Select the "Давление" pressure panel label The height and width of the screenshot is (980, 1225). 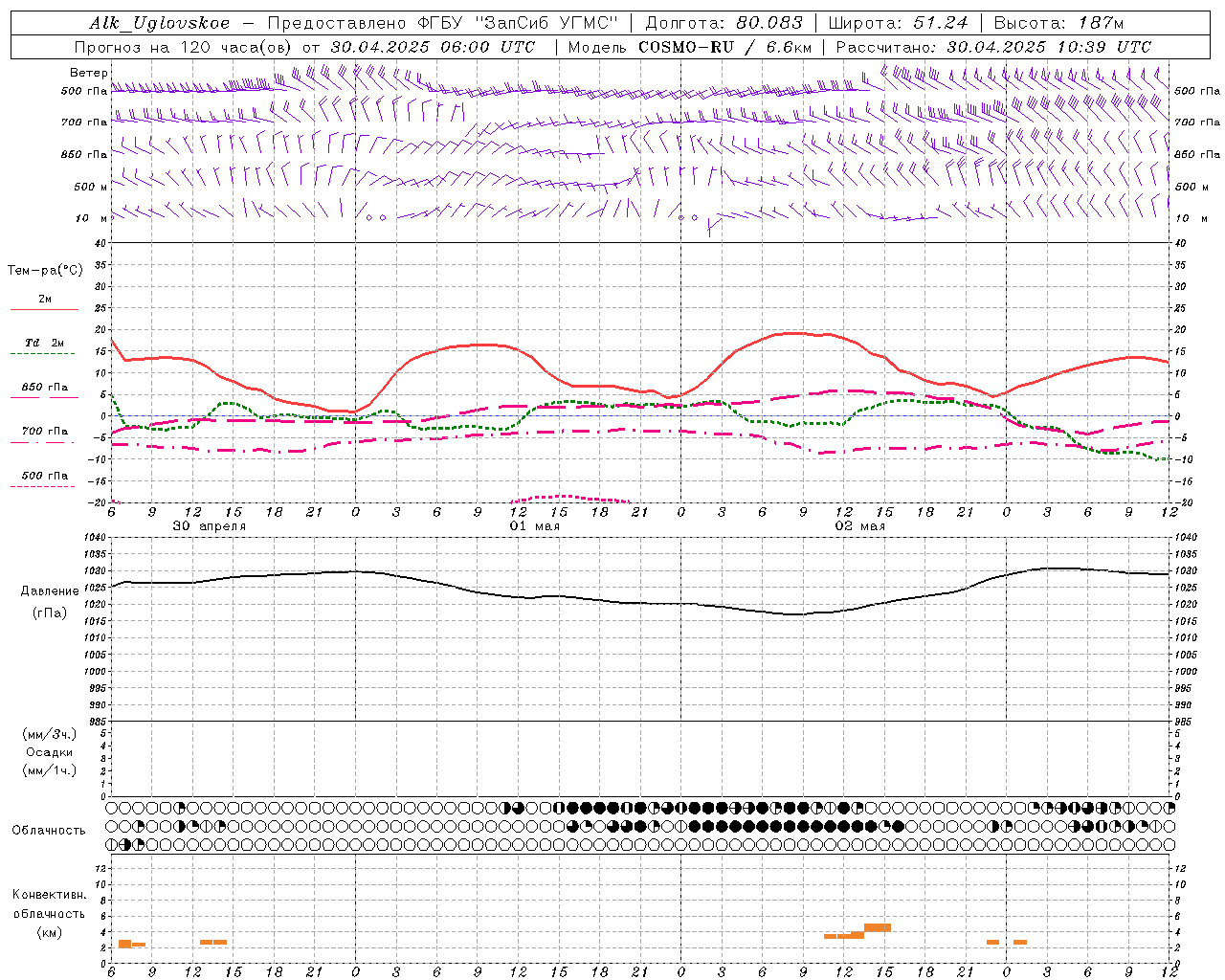tap(50, 591)
